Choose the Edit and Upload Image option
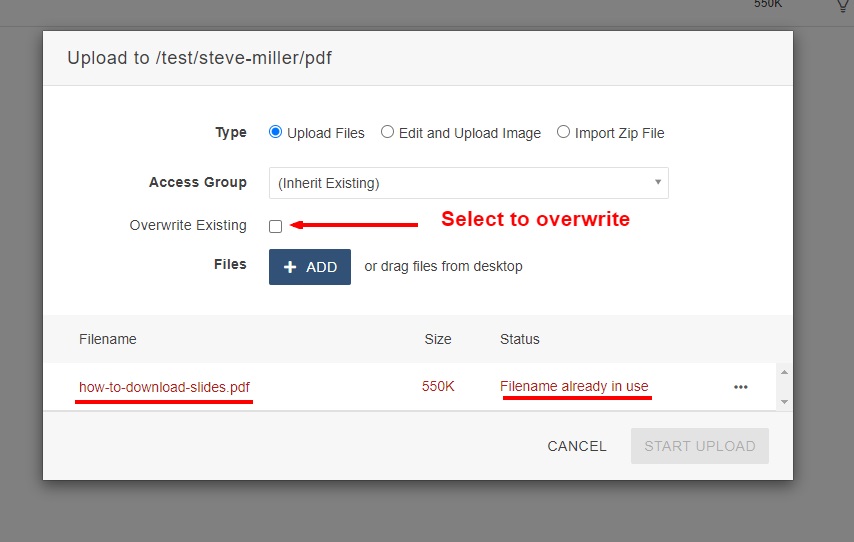 pos(388,132)
